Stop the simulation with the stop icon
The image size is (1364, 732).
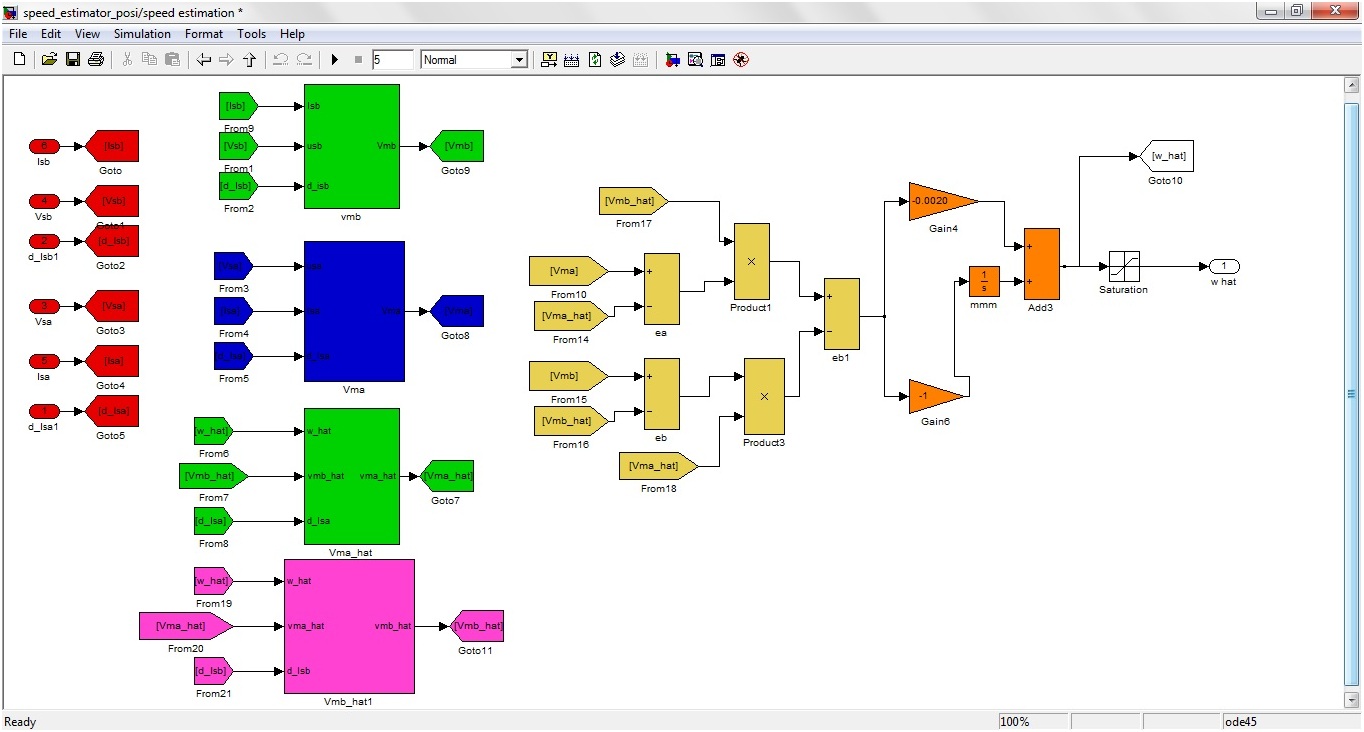coord(357,59)
